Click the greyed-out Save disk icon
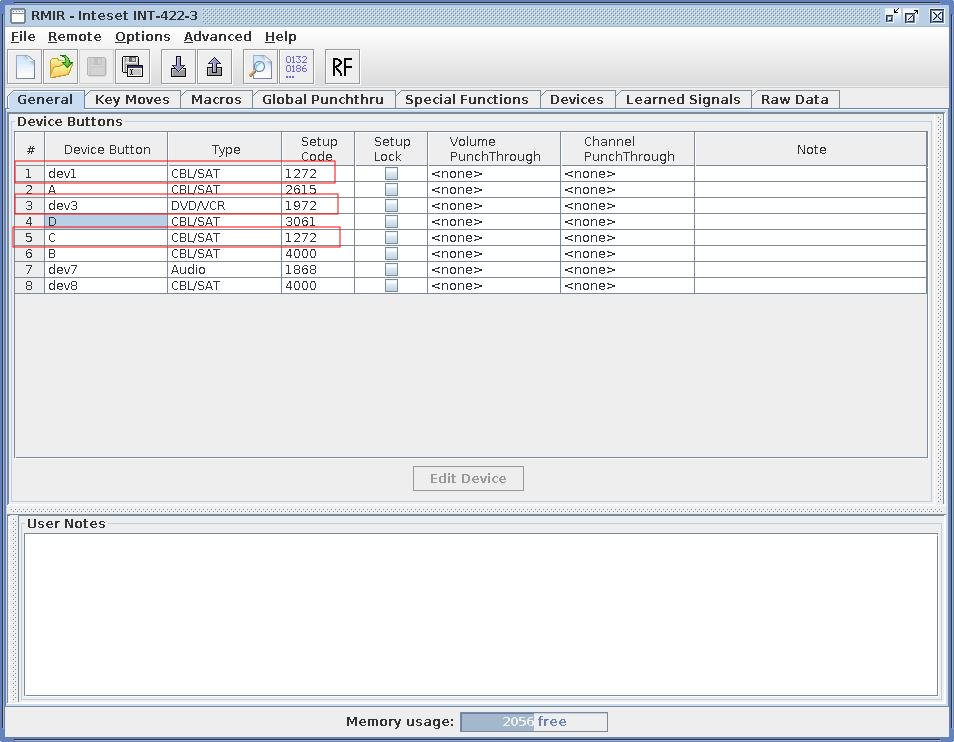 click(x=97, y=66)
